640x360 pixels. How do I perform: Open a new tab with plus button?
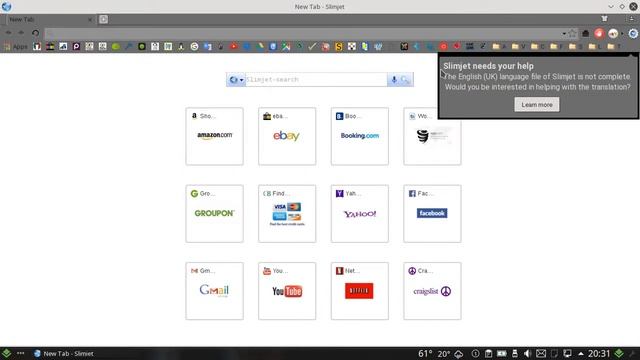(104, 19)
